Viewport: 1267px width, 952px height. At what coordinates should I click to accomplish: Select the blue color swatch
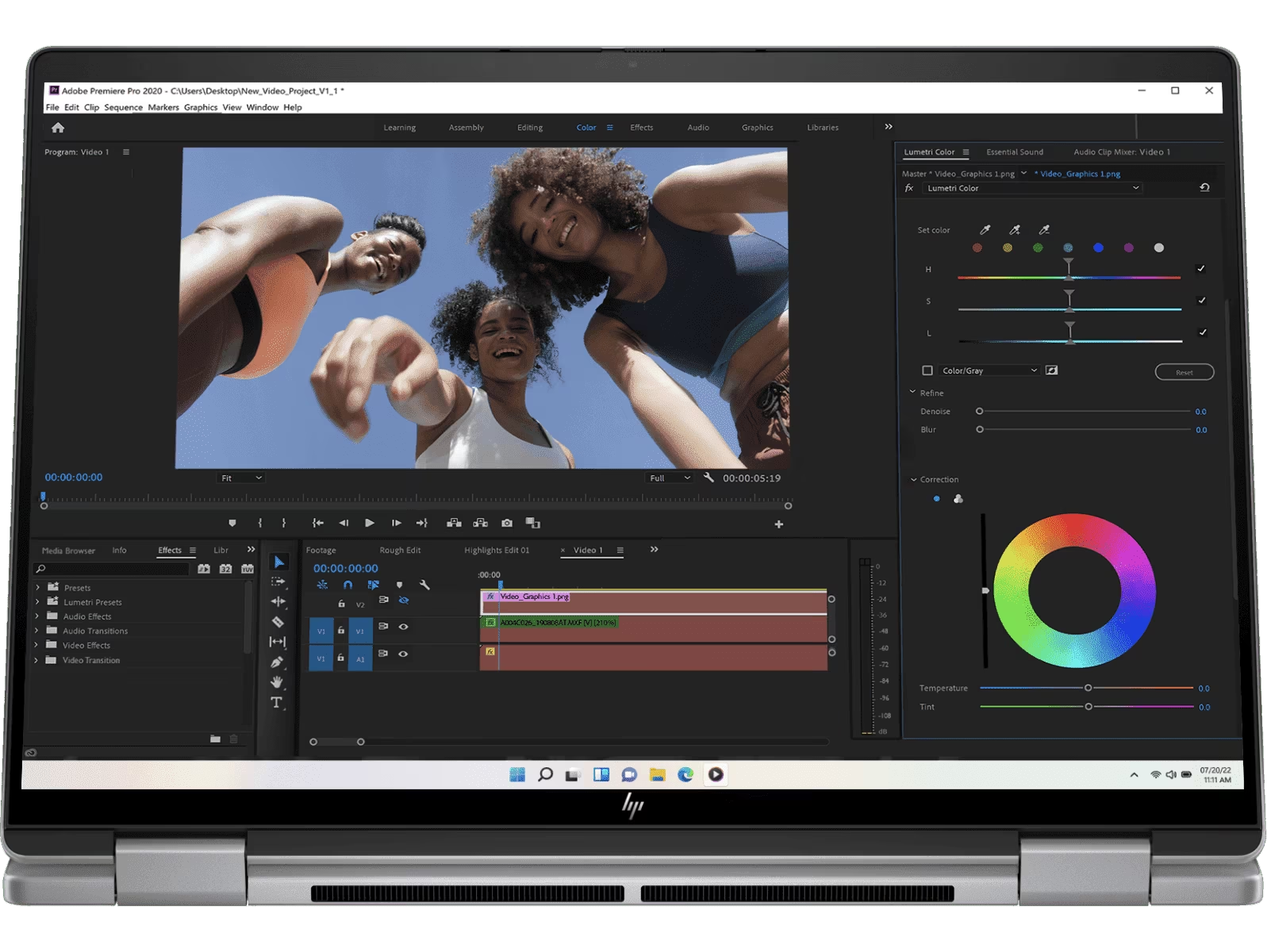pyautogui.click(x=1098, y=248)
